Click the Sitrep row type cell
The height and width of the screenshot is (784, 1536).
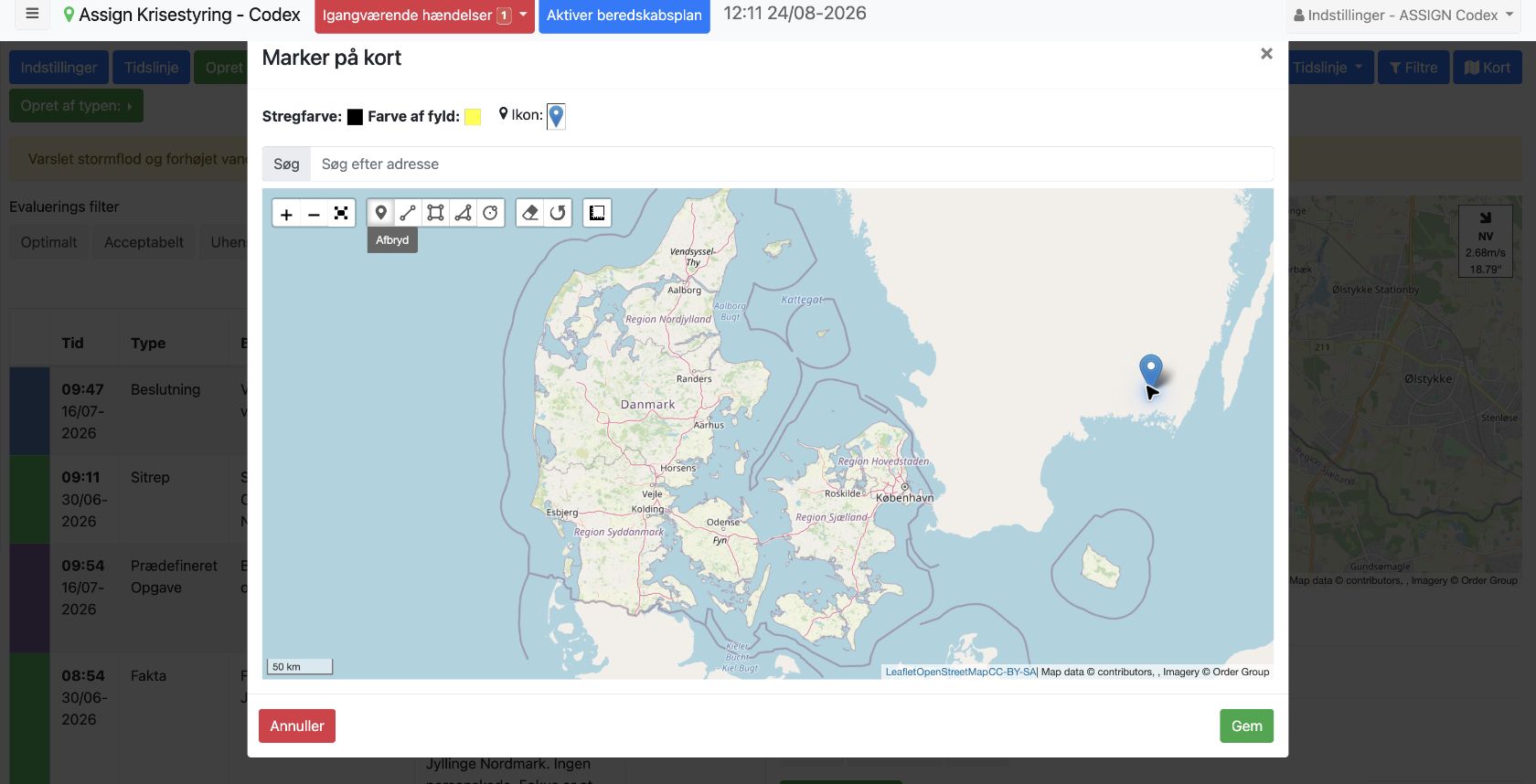150,477
